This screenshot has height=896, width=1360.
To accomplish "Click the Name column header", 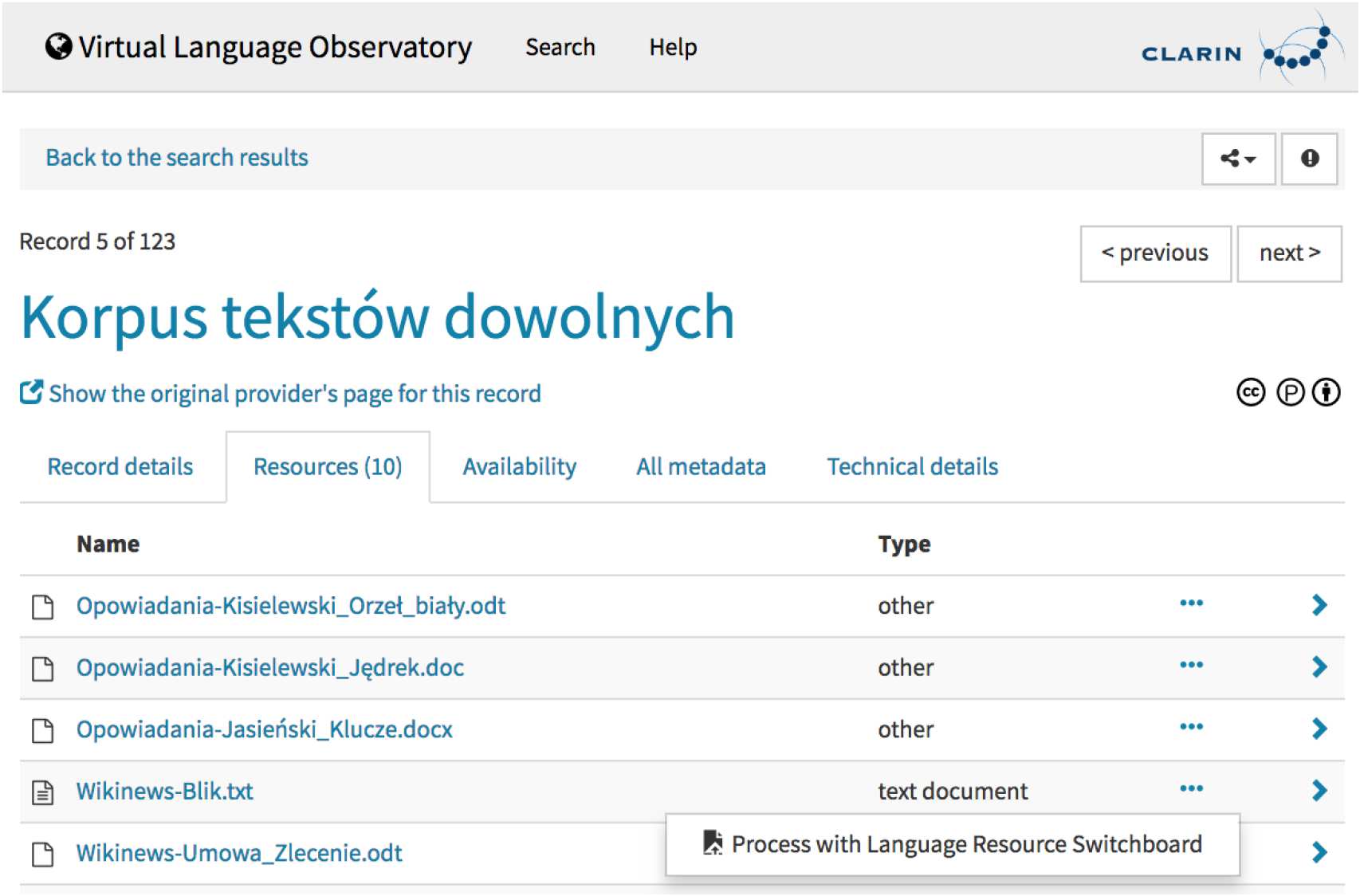I will [108, 544].
